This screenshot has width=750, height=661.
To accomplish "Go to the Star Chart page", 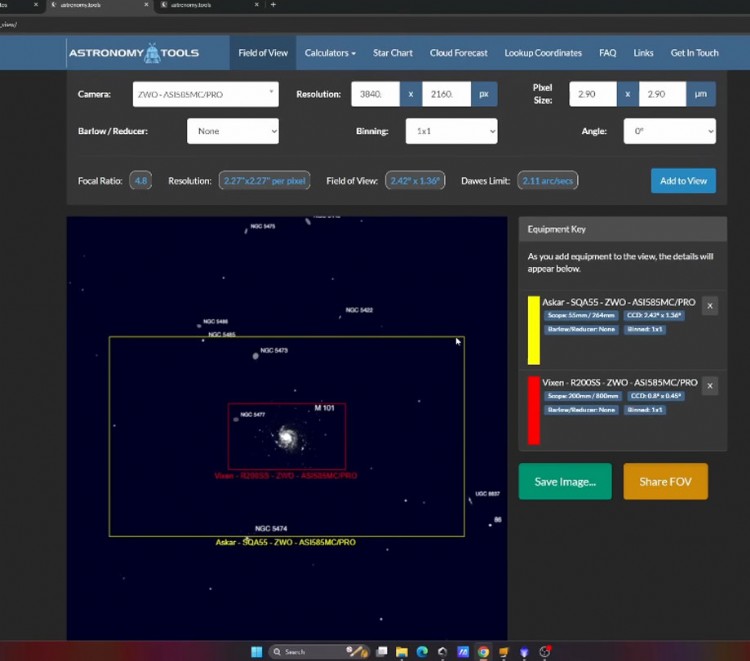I will click(x=393, y=53).
